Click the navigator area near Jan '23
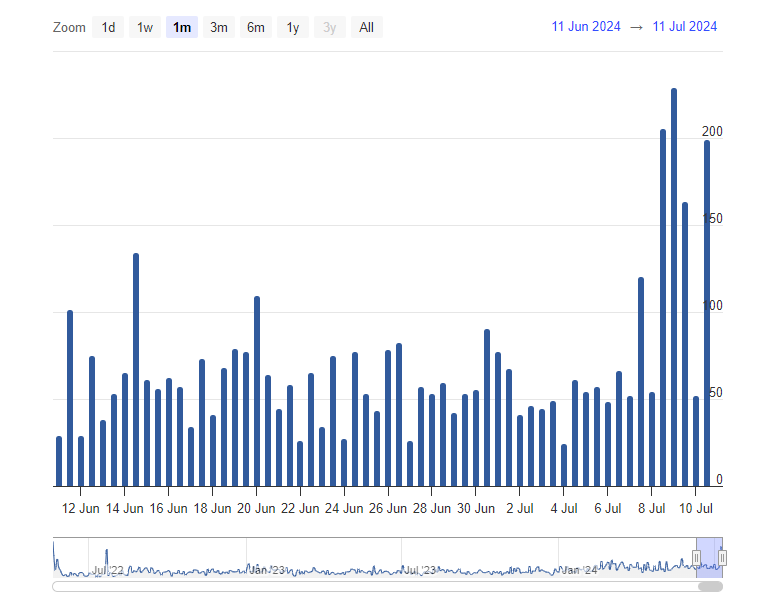 click(266, 570)
